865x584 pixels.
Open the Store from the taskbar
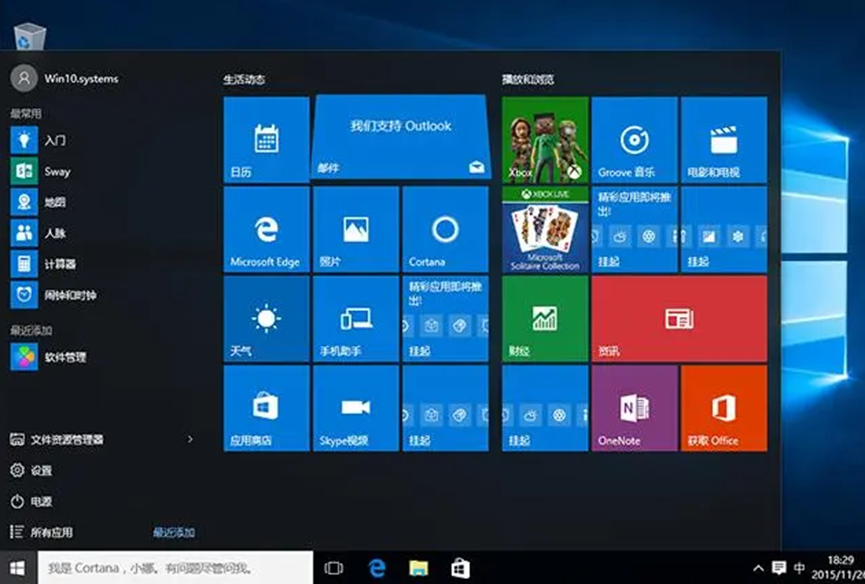click(x=460, y=568)
